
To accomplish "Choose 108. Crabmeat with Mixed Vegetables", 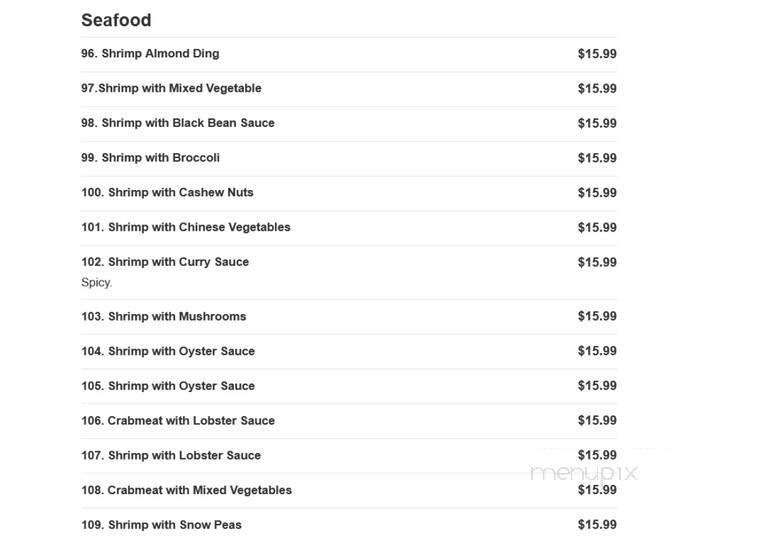I will [x=186, y=490].
